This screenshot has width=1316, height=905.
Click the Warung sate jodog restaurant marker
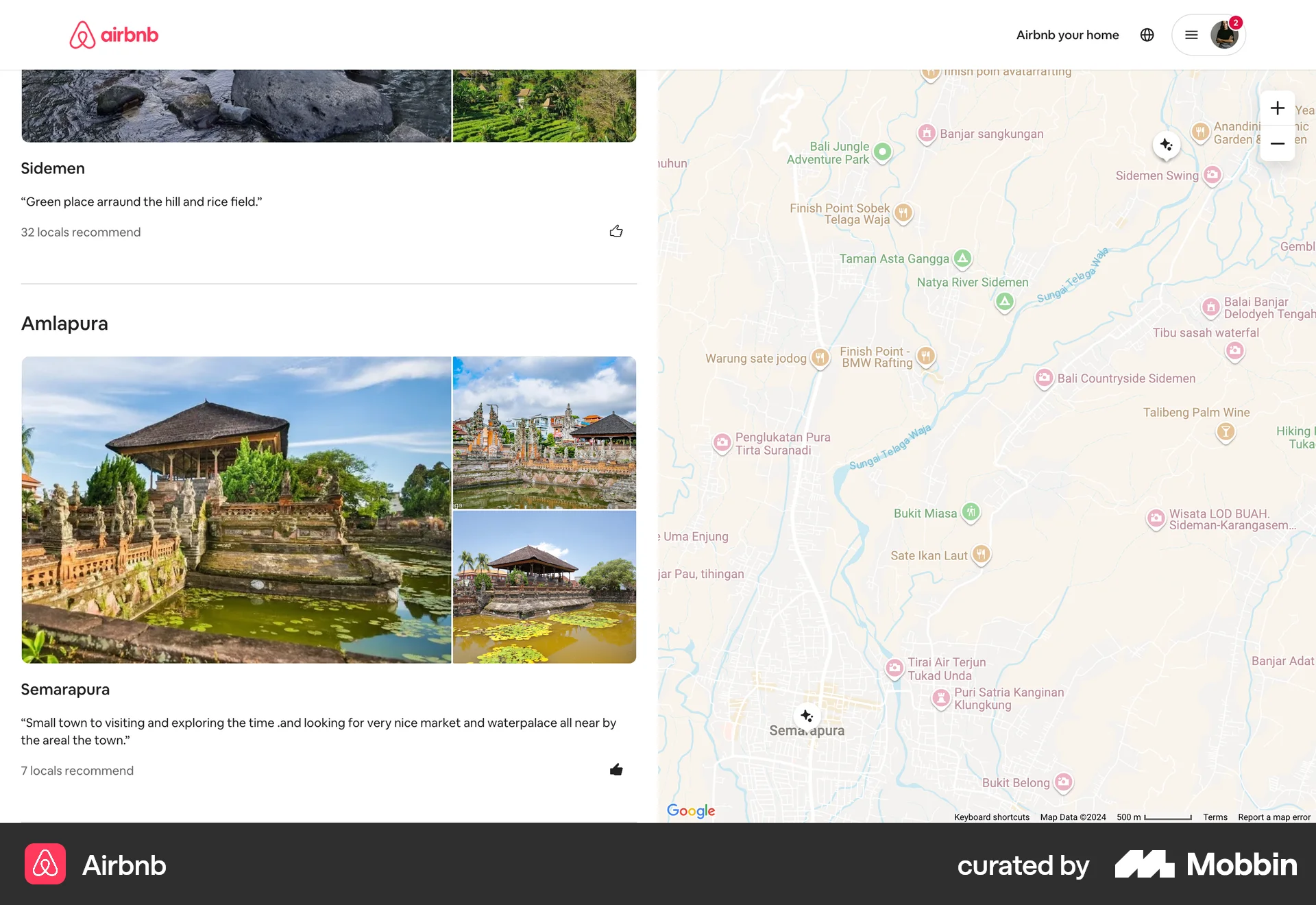pyautogui.click(x=820, y=358)
